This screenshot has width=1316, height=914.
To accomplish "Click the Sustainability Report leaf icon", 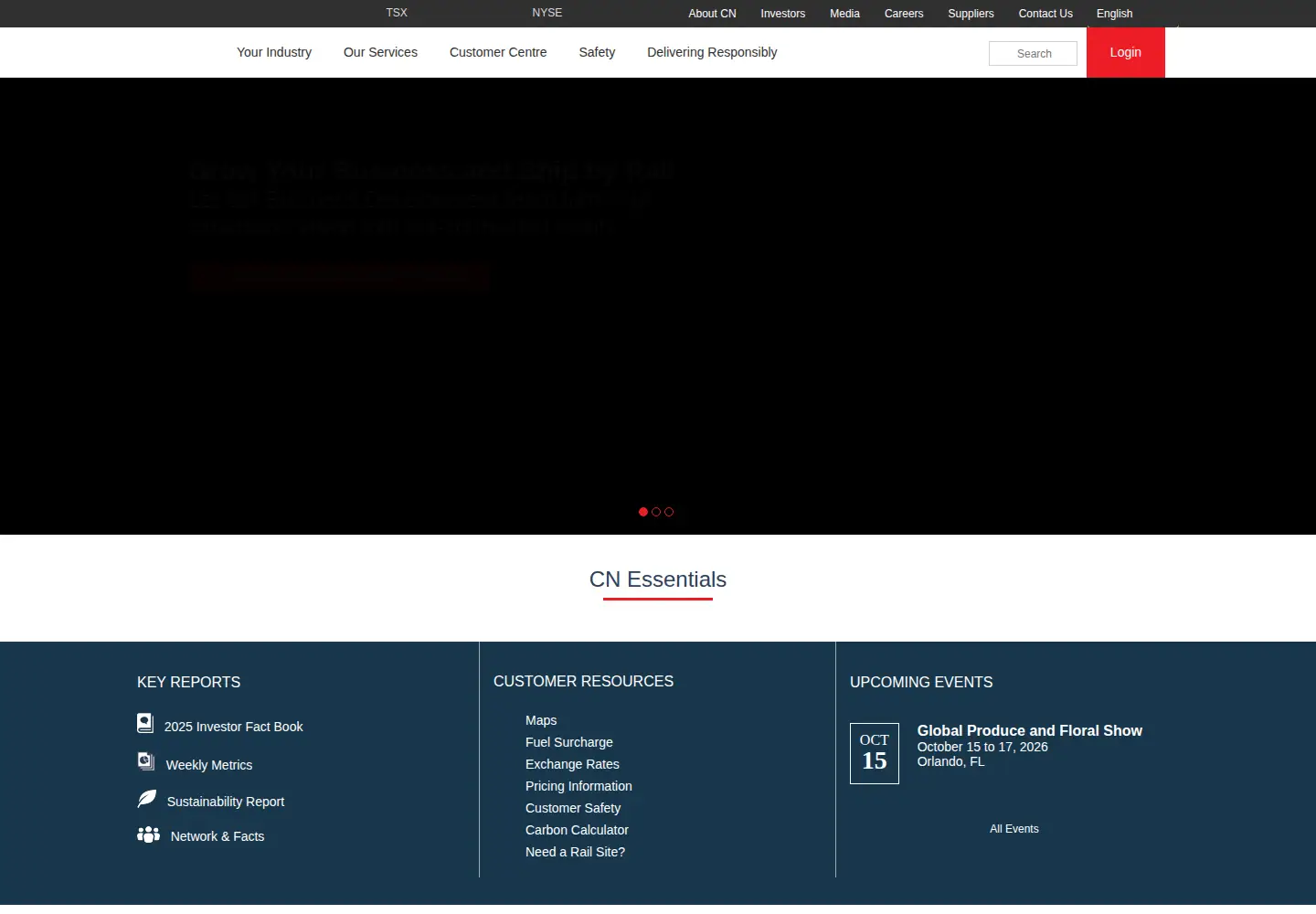I will (147, 799).
